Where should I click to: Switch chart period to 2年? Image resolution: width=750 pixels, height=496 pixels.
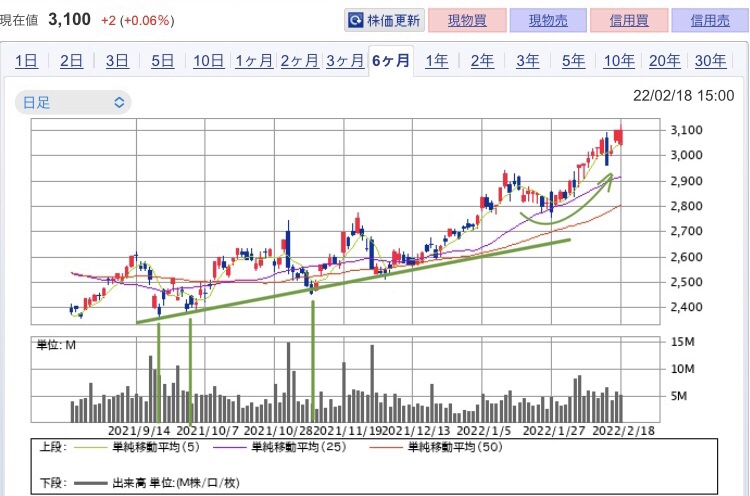(482, 61)
